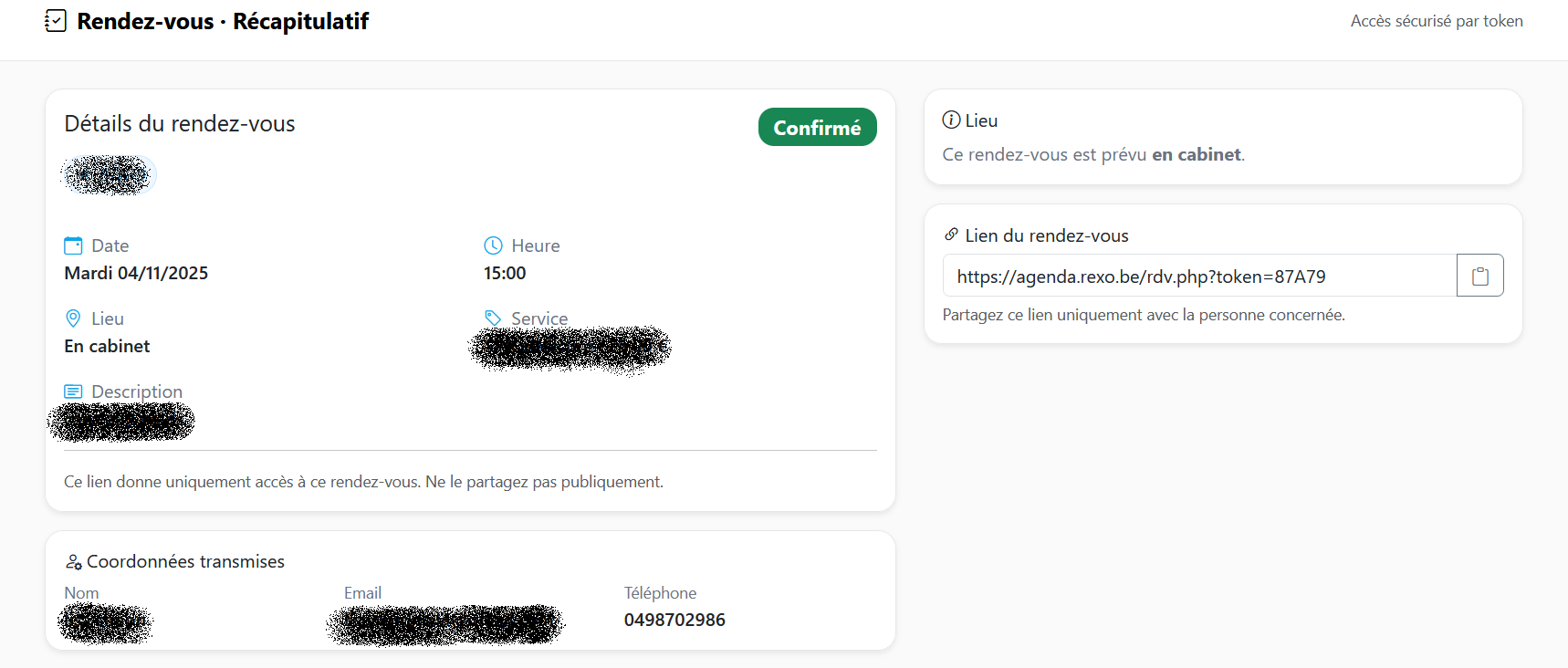Click the clock icon next to Heure
Screen dimensions: 1568x668
(493, 245)
